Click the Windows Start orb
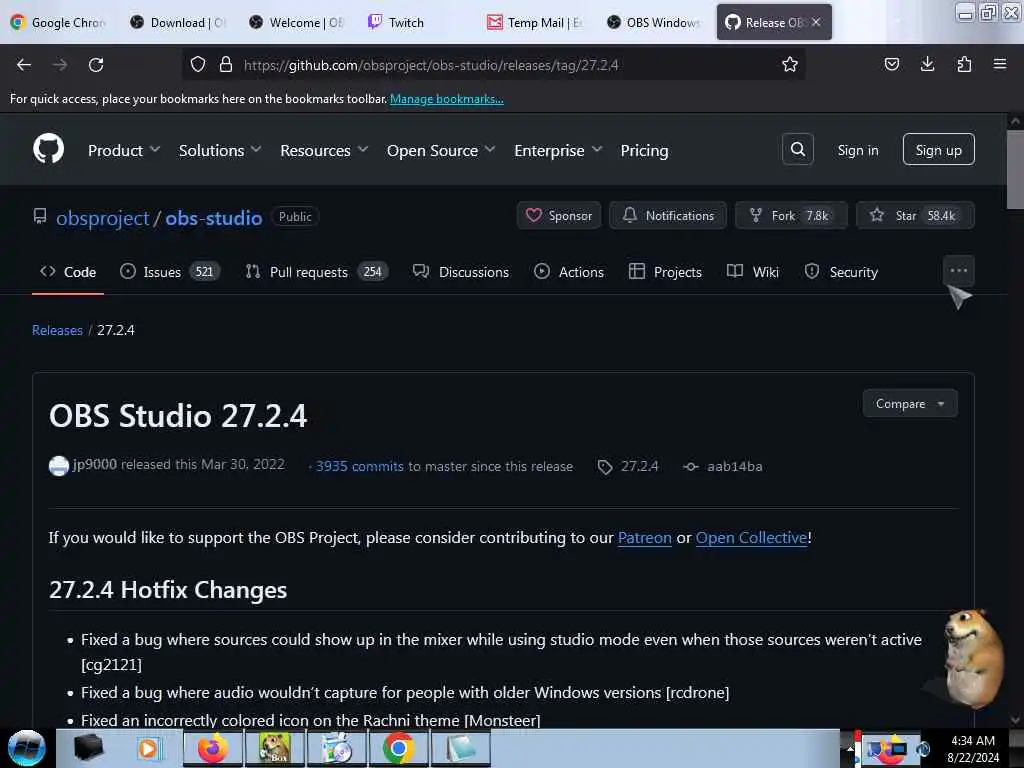The height and width of the screenshot is (768, 1024). point(27,748)
